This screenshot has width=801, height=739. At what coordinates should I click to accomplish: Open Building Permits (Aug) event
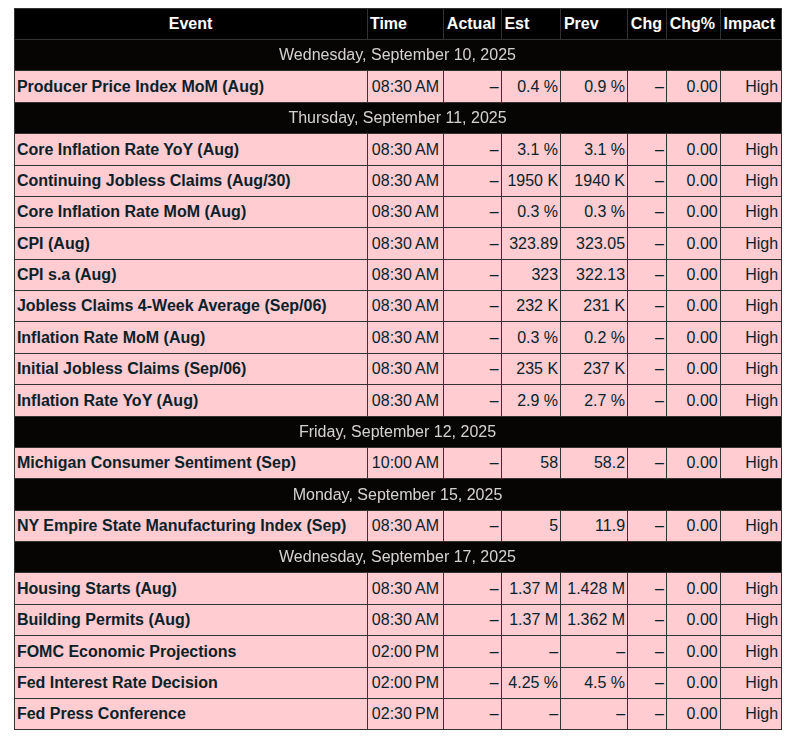(x=104, y=619)
